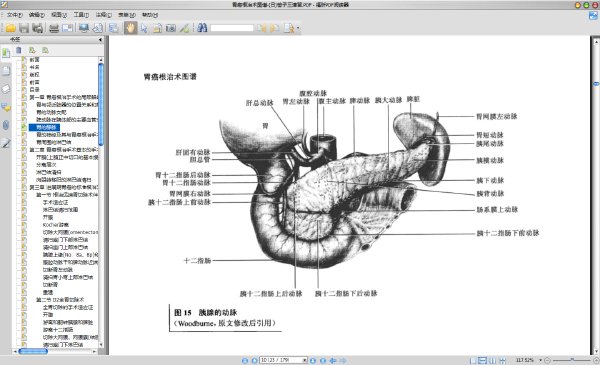Image resolution: width=600 pixels, height=365 pixels.
Task: Toggle single page layout view button
Action: pos(473,360)
